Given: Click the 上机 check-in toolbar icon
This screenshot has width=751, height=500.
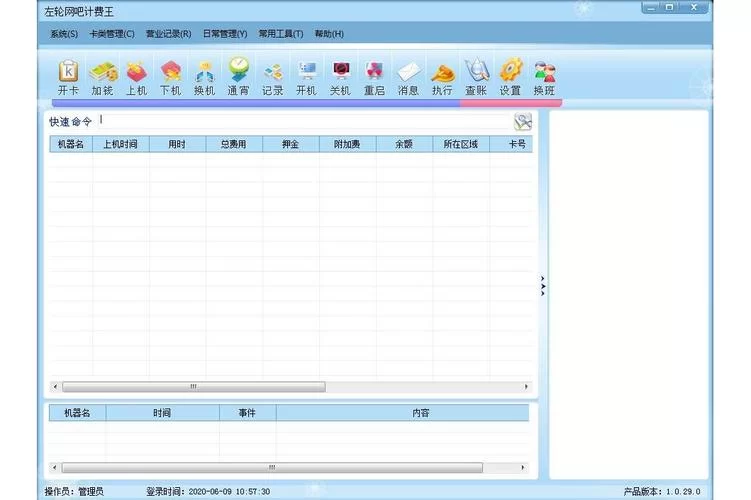Looking at the screenshot, I should pyautogui.click(x=137, y=77).
